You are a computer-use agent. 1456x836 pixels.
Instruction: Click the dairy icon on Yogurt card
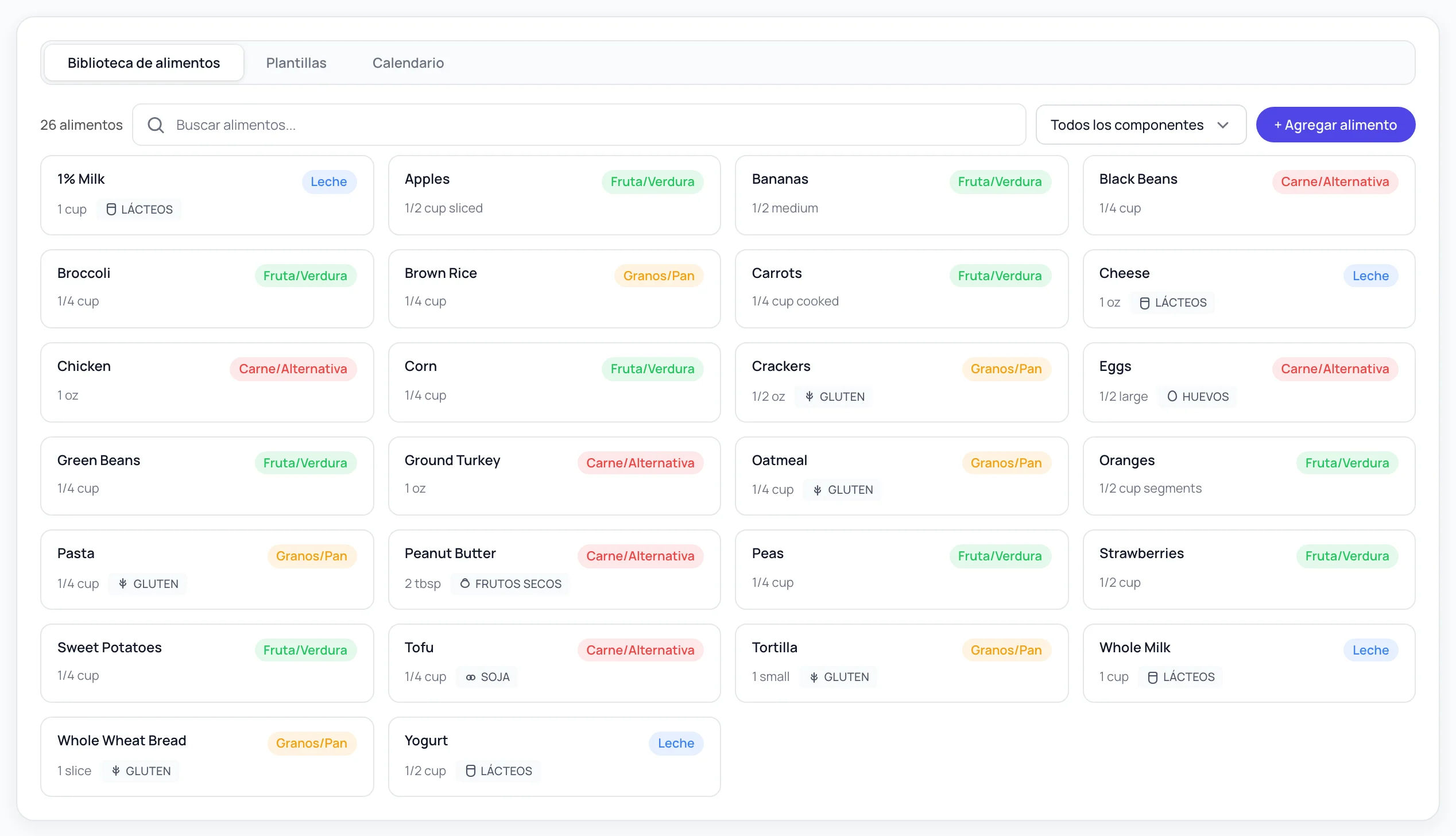470,771
